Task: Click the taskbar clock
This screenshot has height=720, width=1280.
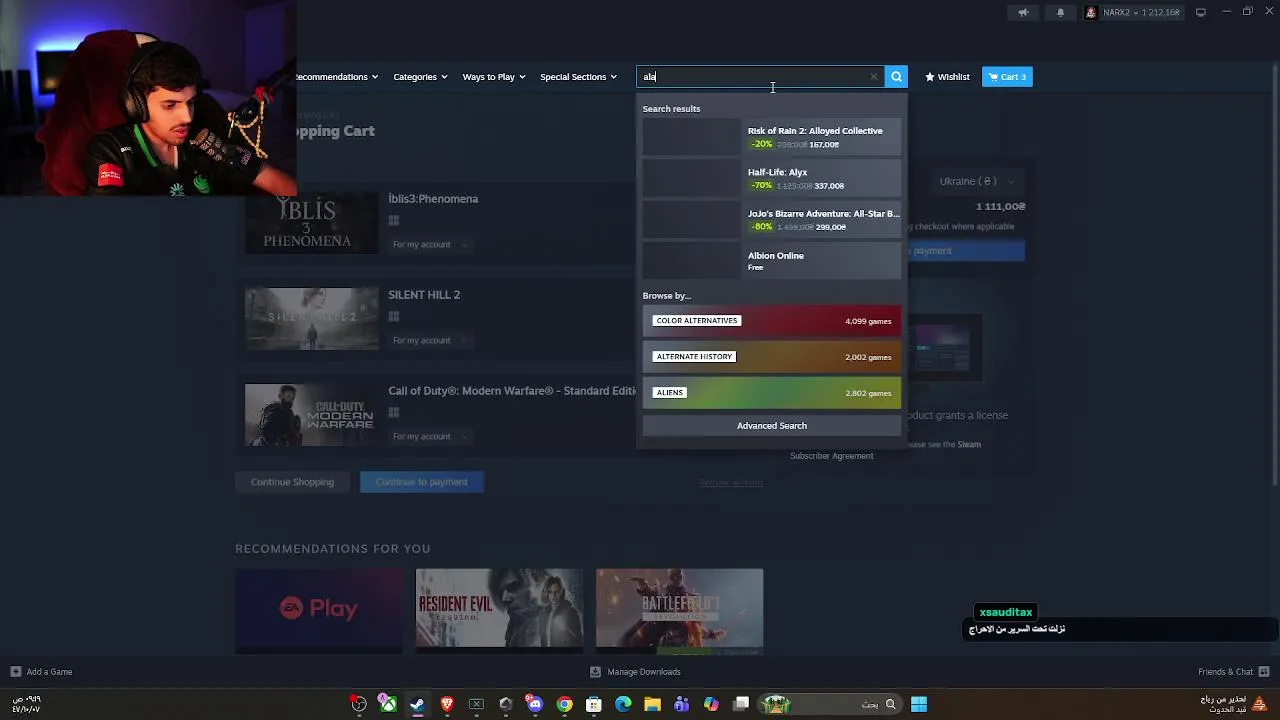Action: [x=26, y=704]
